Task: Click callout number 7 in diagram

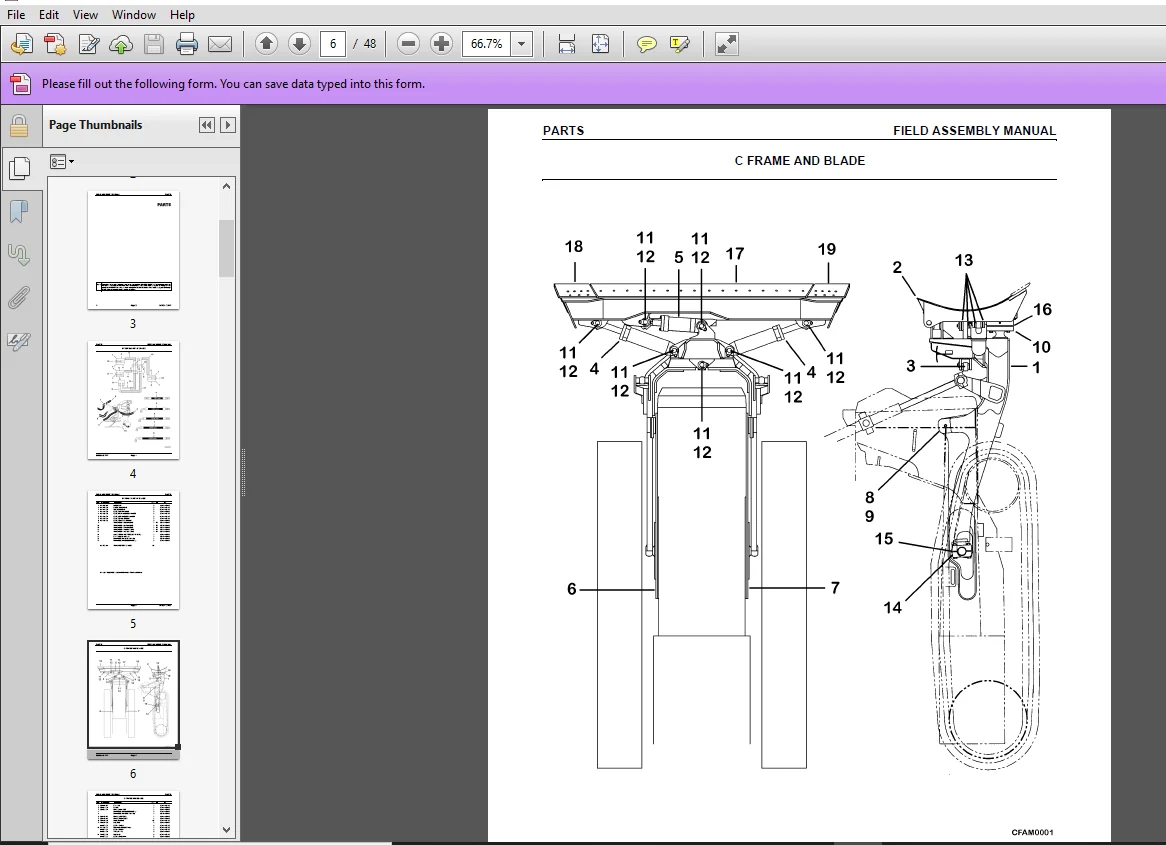Action: (835, 588)
